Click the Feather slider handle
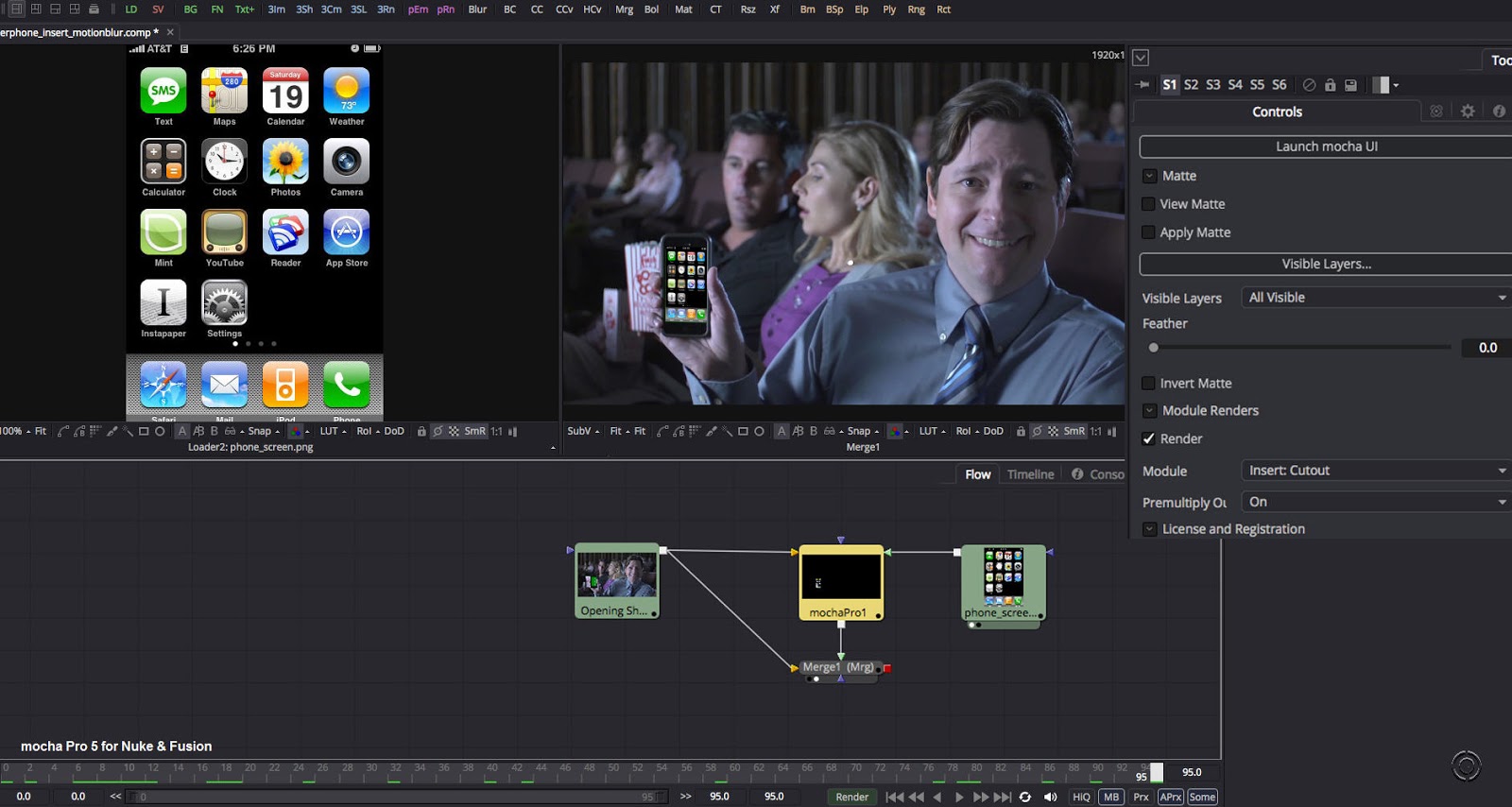This screenshot has height=807, width=1512. pos(1153,348)
